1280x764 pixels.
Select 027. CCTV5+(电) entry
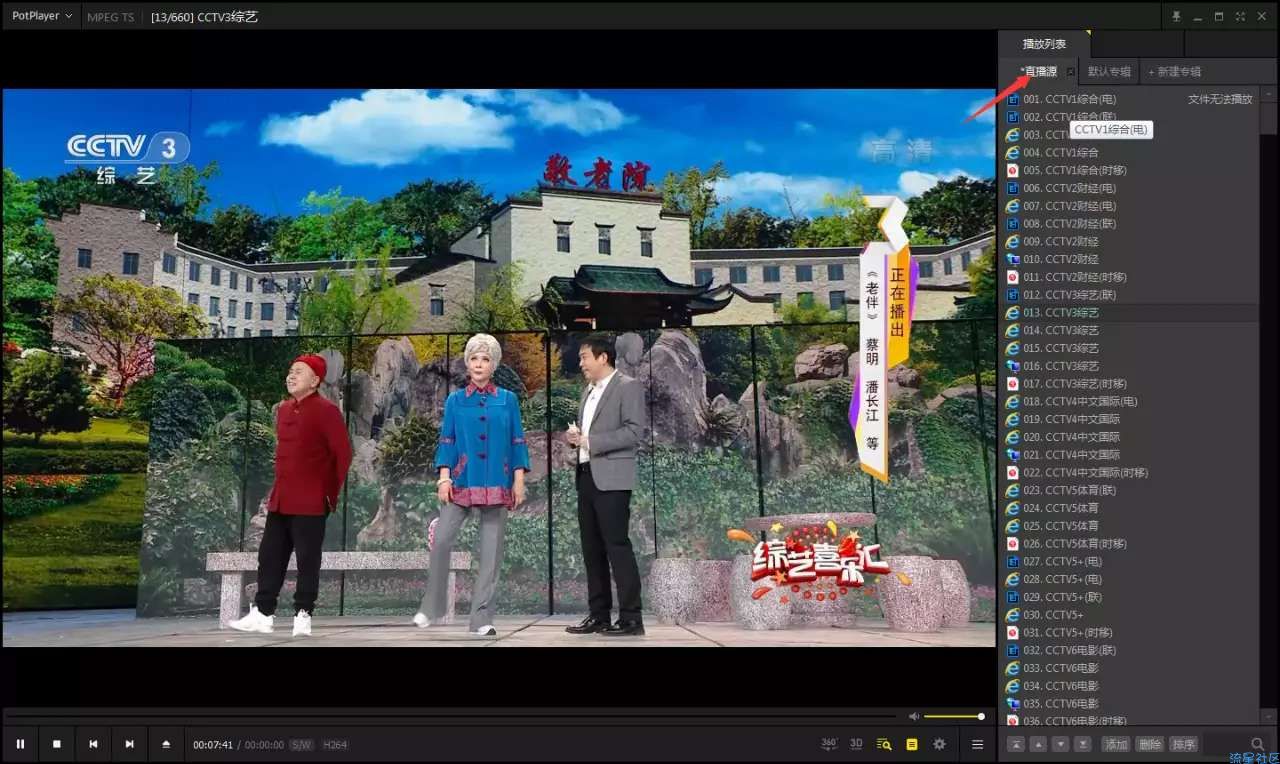pos(1130,562)
